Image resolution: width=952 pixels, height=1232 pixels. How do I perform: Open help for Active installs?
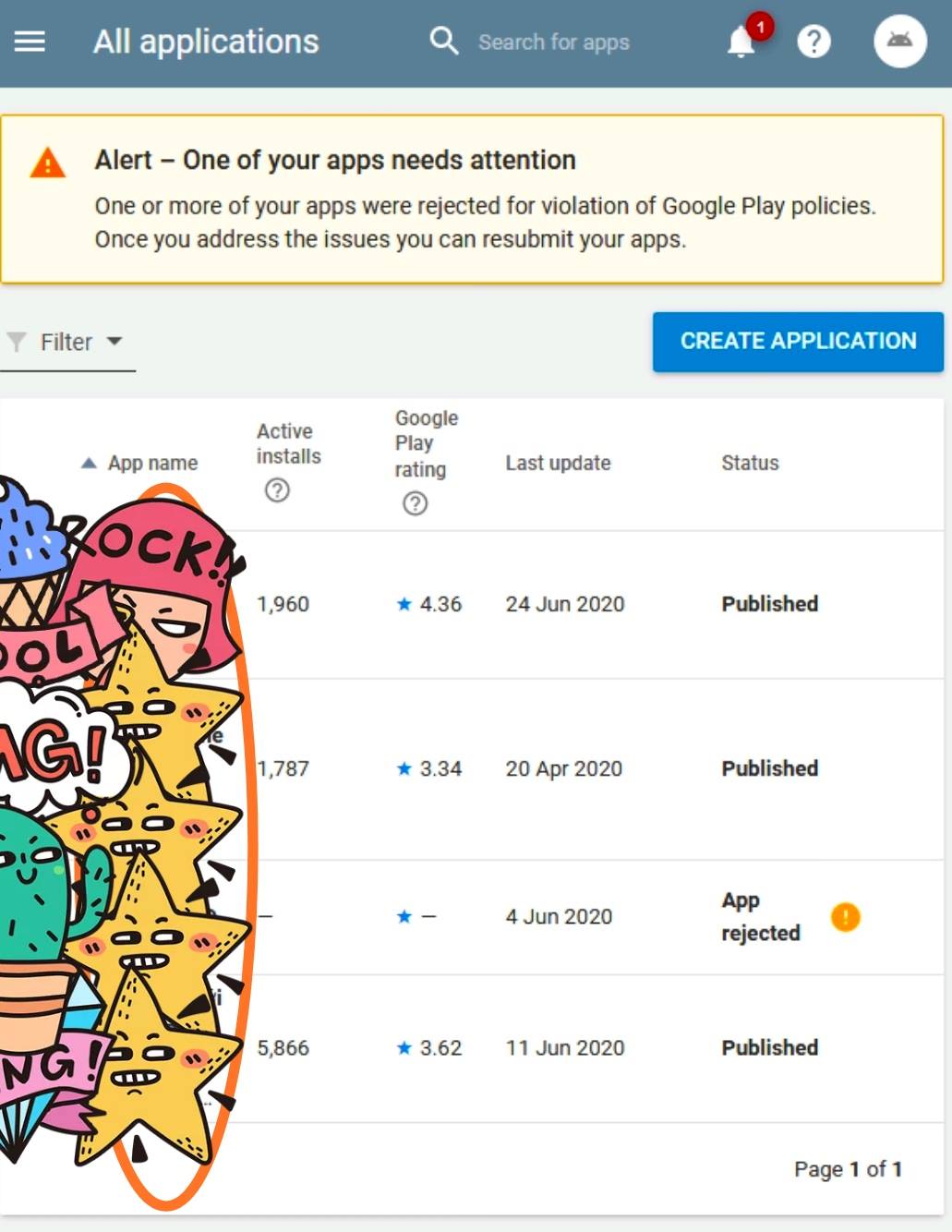(277, 489)
